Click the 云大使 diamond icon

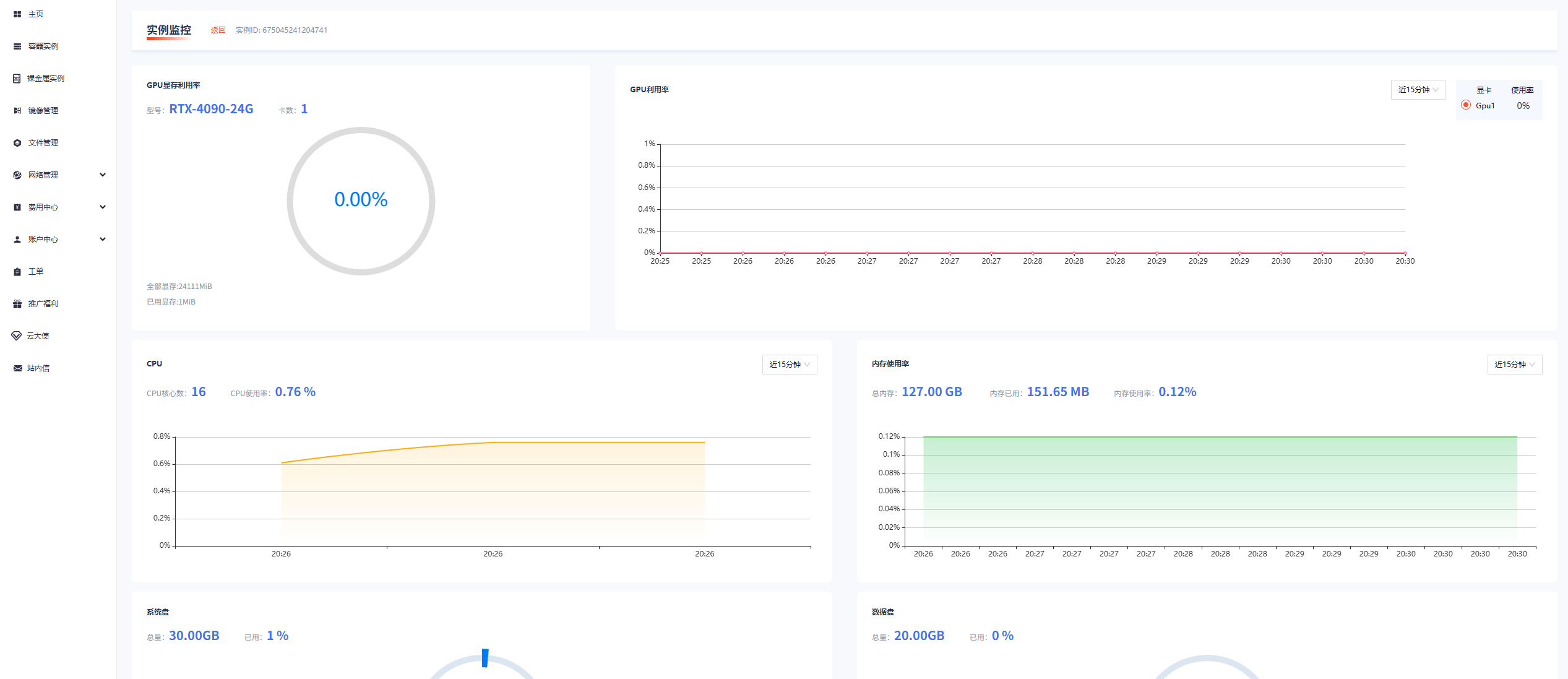pyautogui.click(x=17, y=336)
